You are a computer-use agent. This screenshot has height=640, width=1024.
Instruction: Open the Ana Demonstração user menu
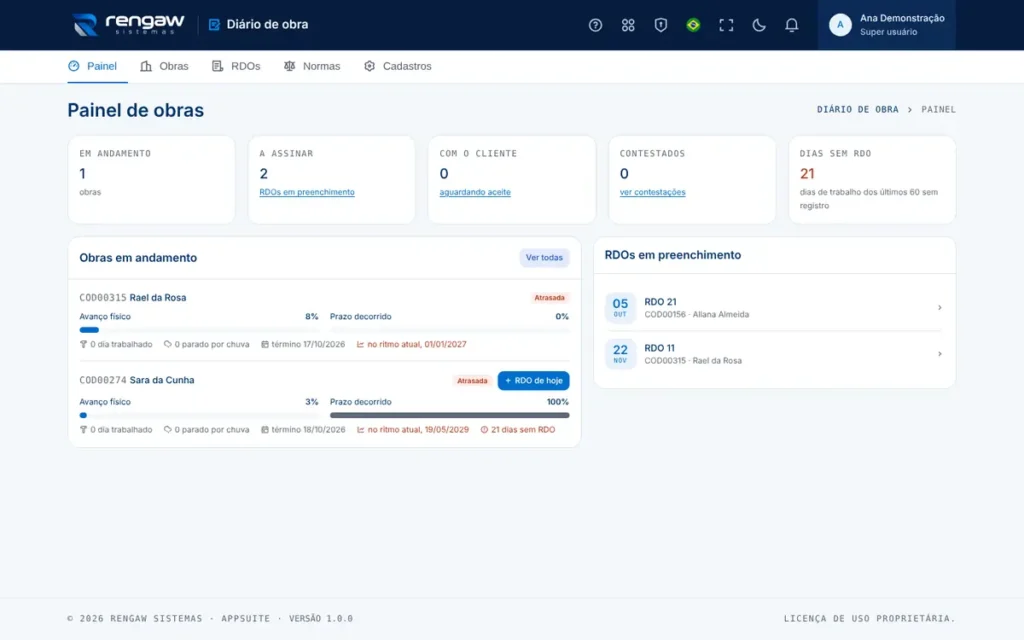[886, 25]
